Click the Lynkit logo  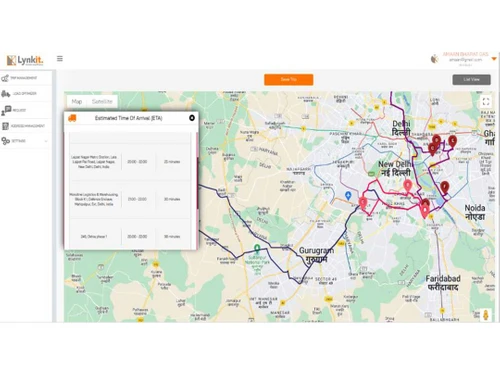click(x=25, y=60)
